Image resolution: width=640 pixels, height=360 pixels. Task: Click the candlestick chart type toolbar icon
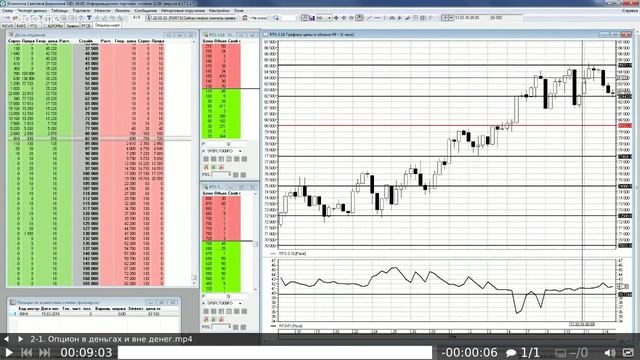click(304, 18)
